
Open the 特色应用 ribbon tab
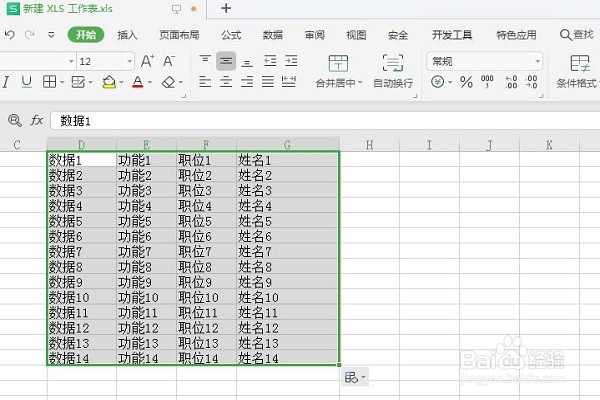pyautogui.click(x=516, y=35)
